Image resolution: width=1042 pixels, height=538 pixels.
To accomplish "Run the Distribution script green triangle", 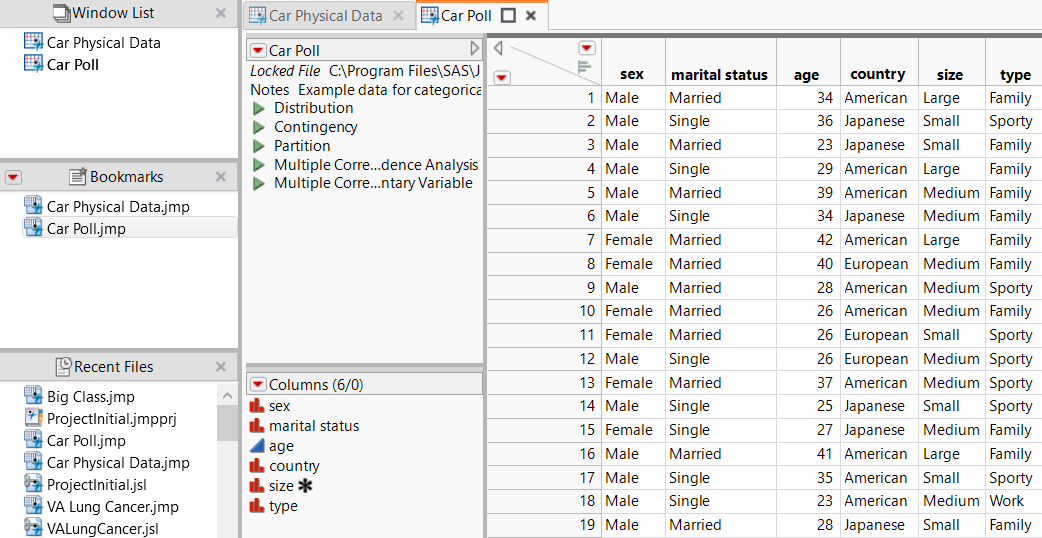I will pos(259,108).
